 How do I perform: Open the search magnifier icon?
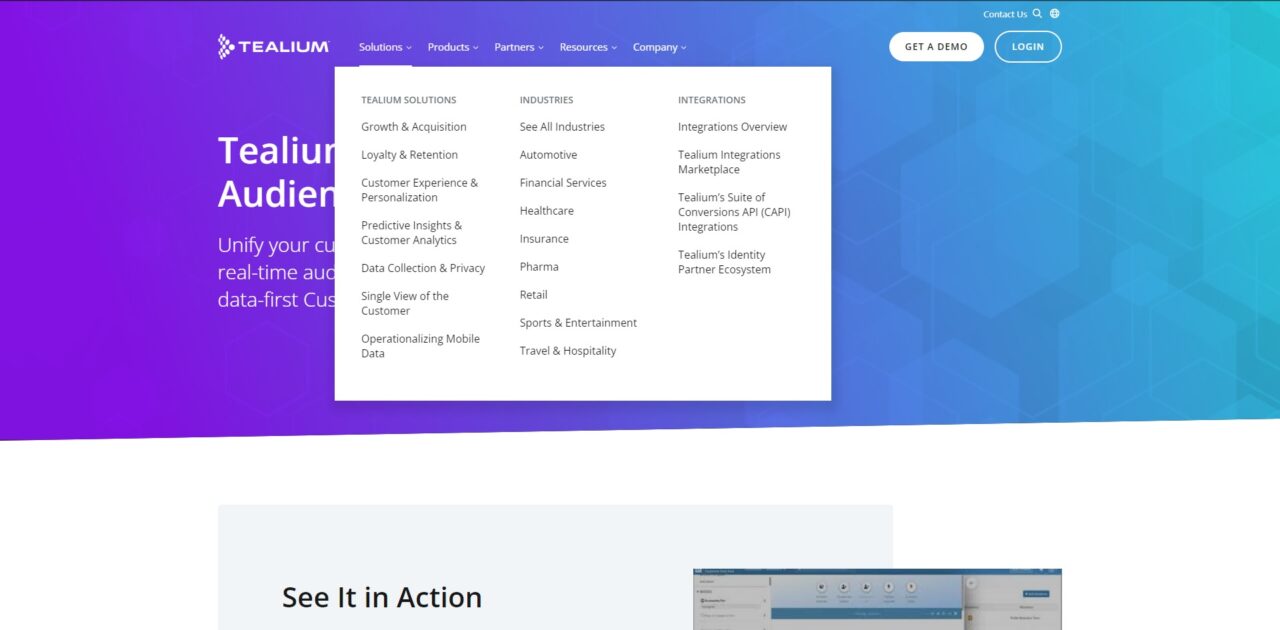[1037, 14]
